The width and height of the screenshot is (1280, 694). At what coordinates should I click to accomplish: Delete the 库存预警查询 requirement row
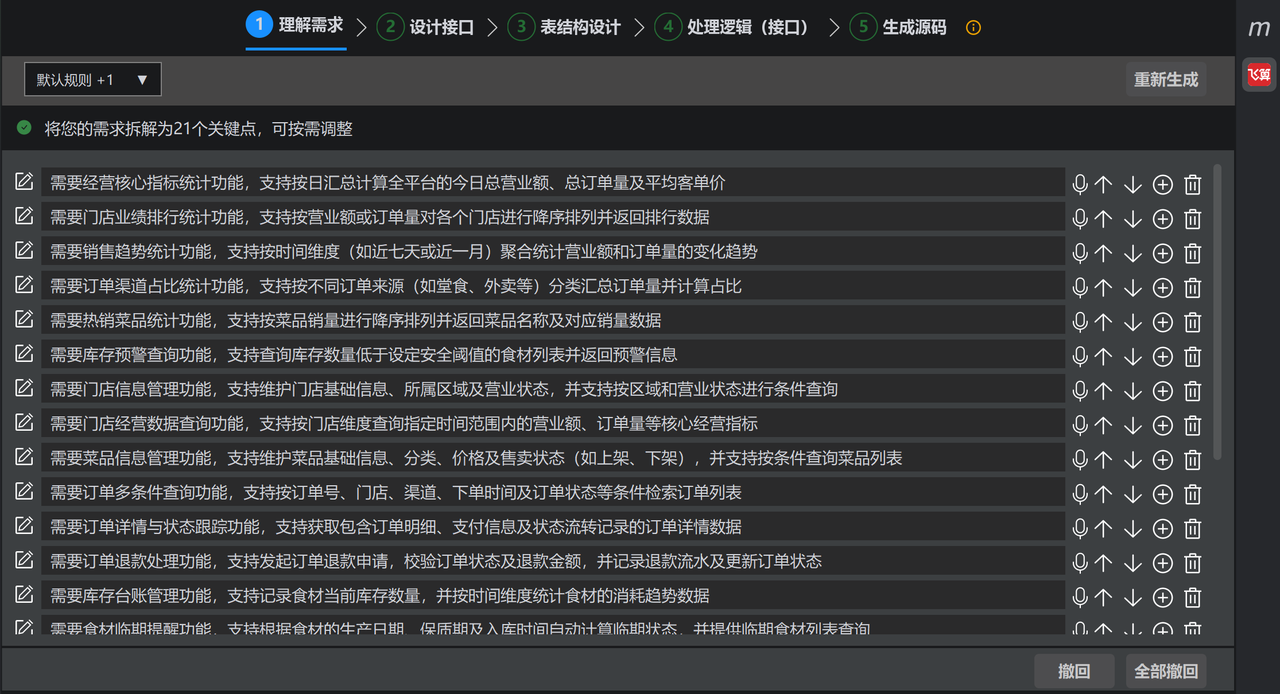1192,356
